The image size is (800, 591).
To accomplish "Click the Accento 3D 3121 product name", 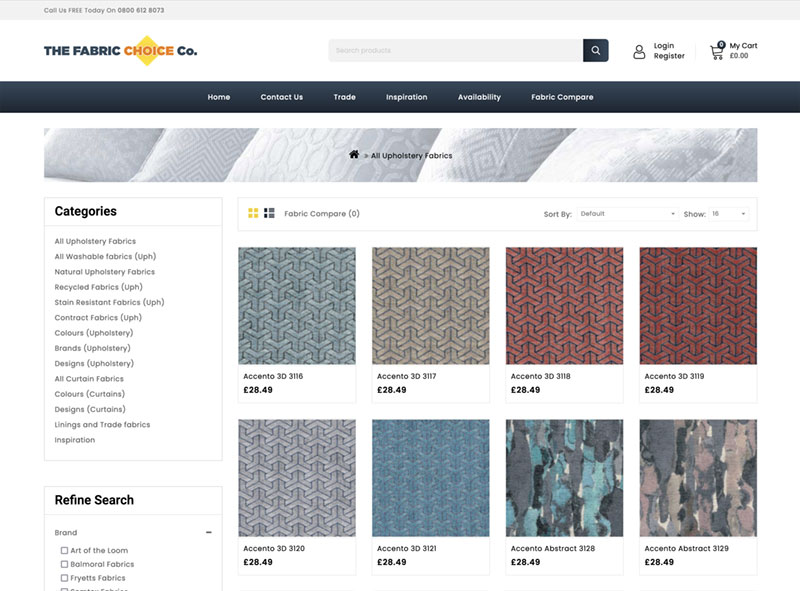I will (407, 548).
